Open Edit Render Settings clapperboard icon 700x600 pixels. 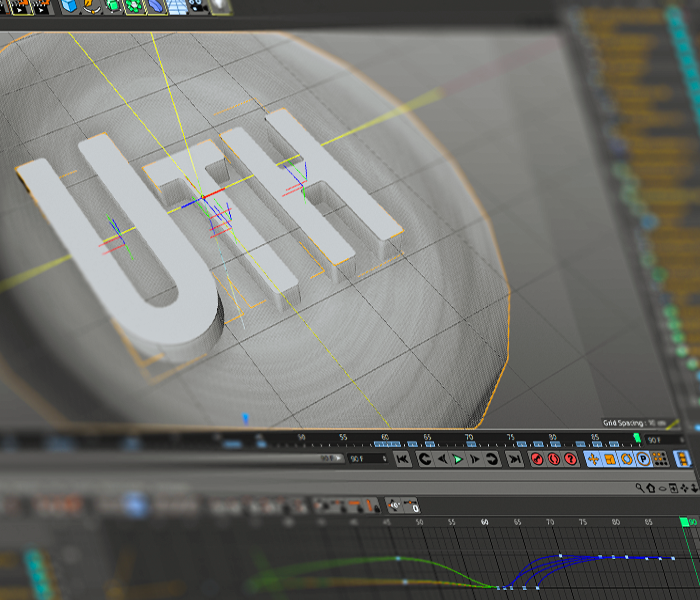[43, 6]
